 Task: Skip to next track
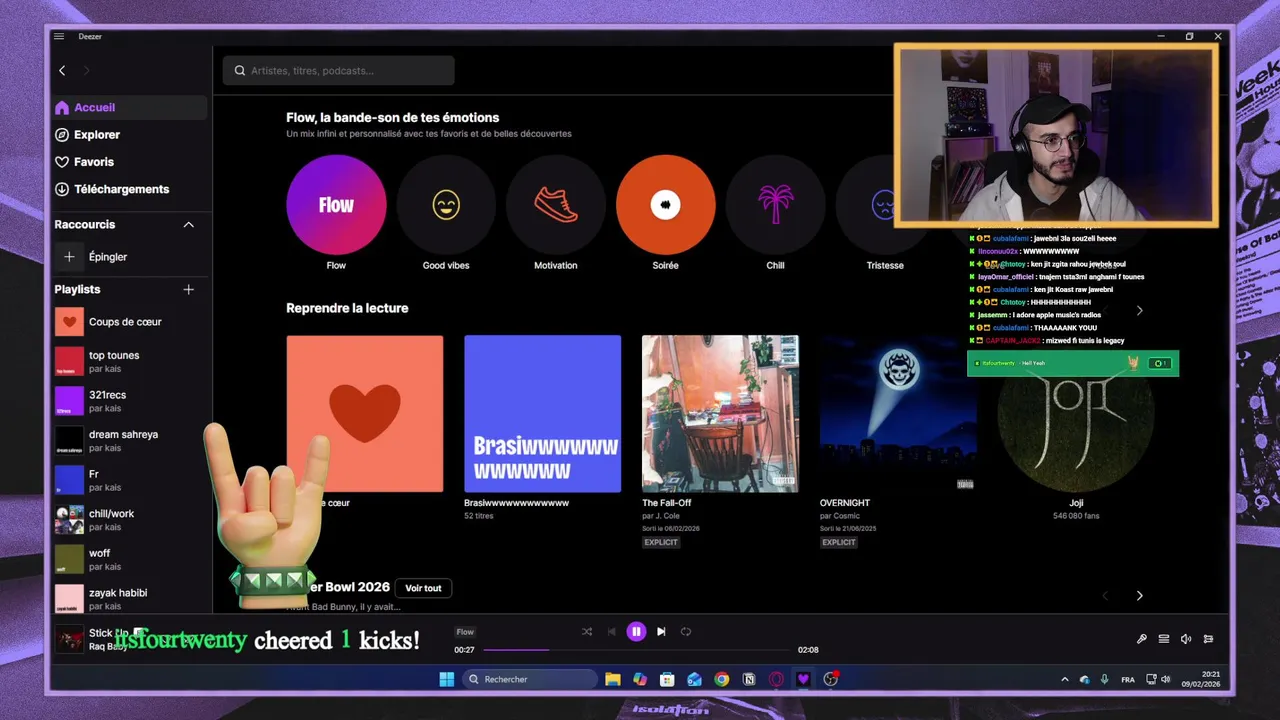[x=661, y=632]
